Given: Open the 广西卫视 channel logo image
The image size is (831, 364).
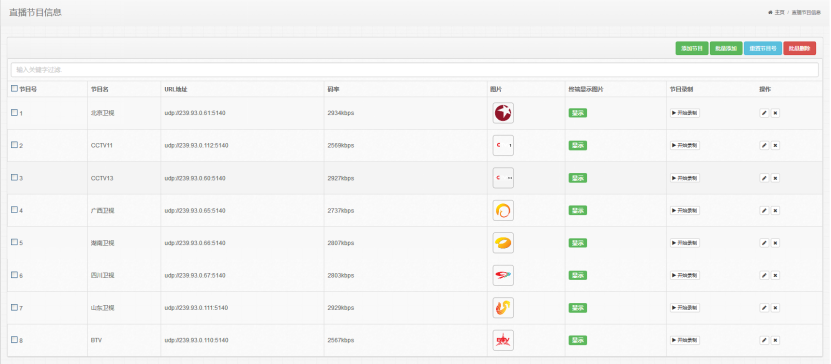Looking at the screenshot, I should pos(503,210).
